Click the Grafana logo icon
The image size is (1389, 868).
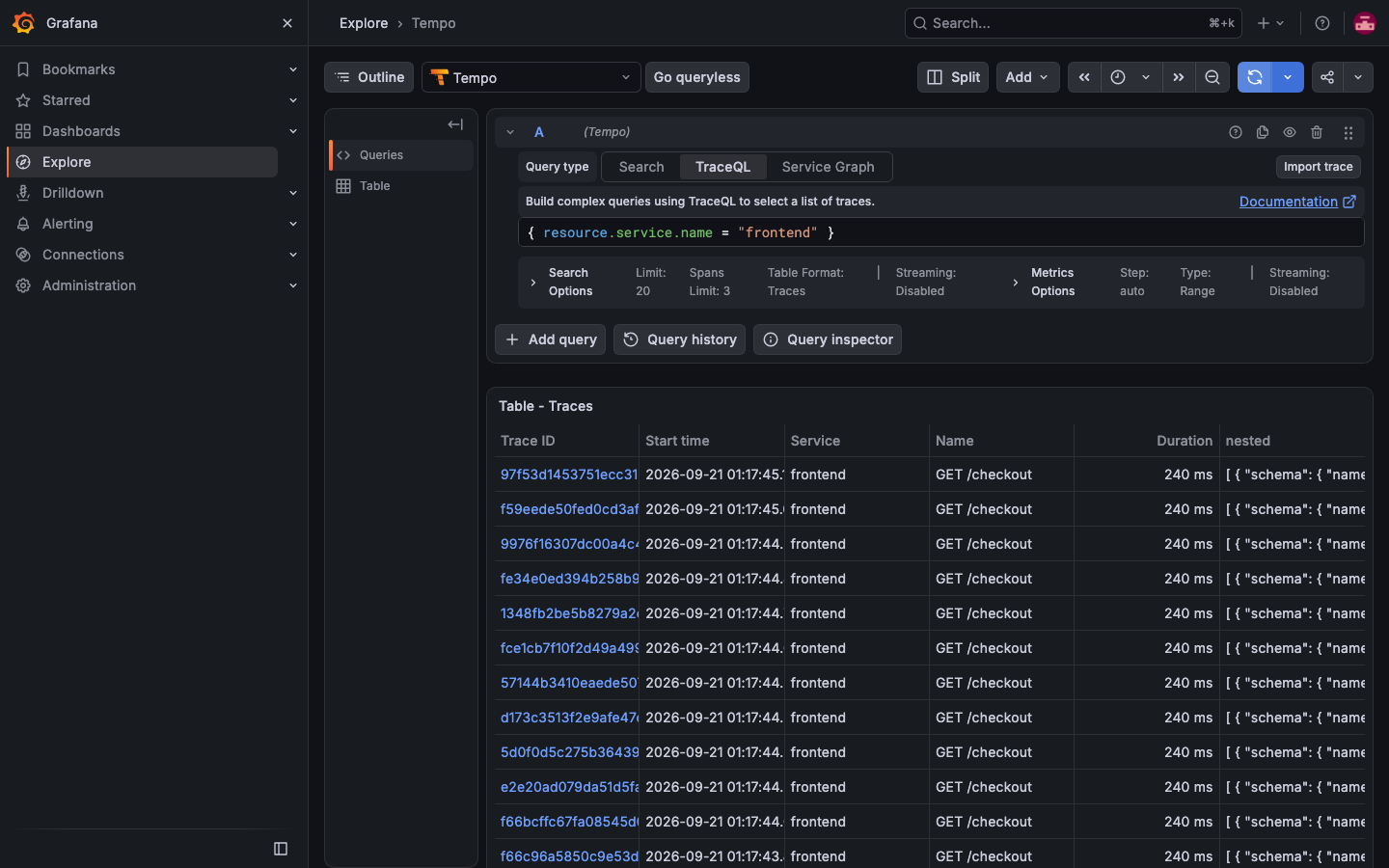pyautogui.click(x=24, y=23)
